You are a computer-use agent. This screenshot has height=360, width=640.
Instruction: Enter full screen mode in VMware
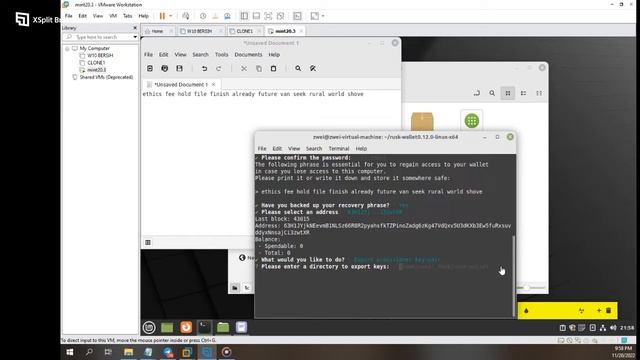(x=268, y=16)
